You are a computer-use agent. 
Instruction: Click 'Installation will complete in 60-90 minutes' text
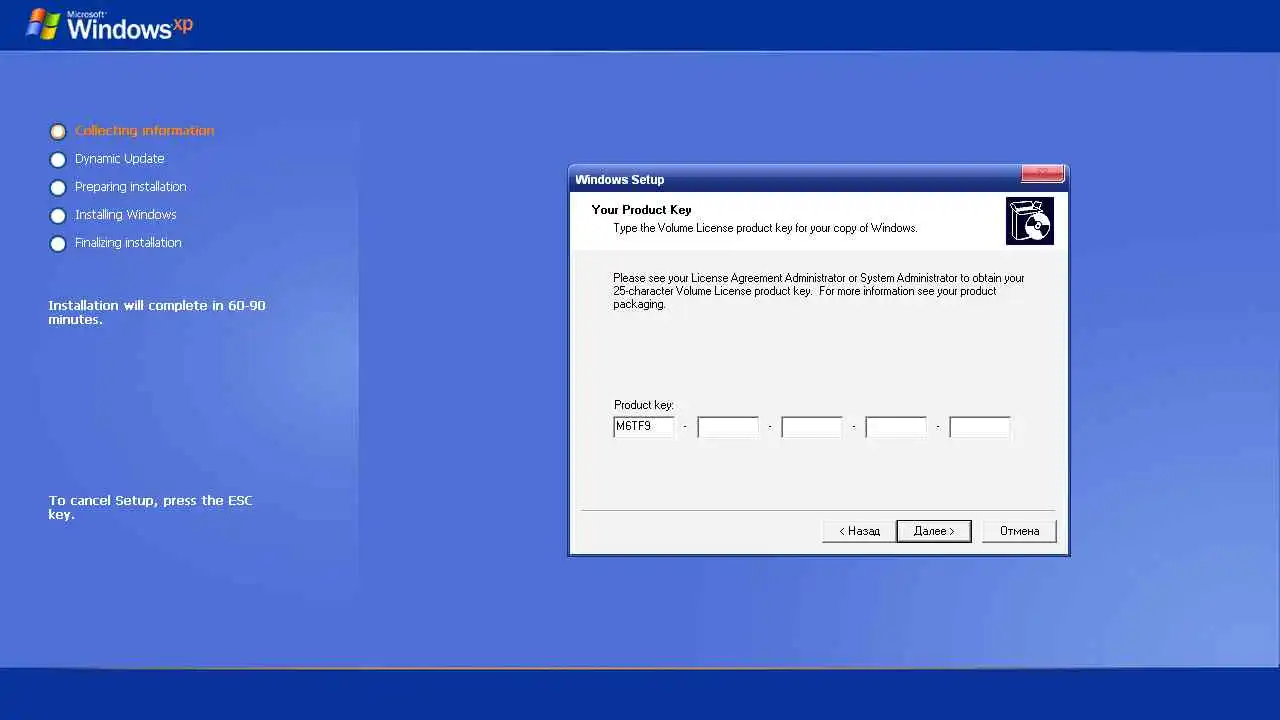coord(157,312)
